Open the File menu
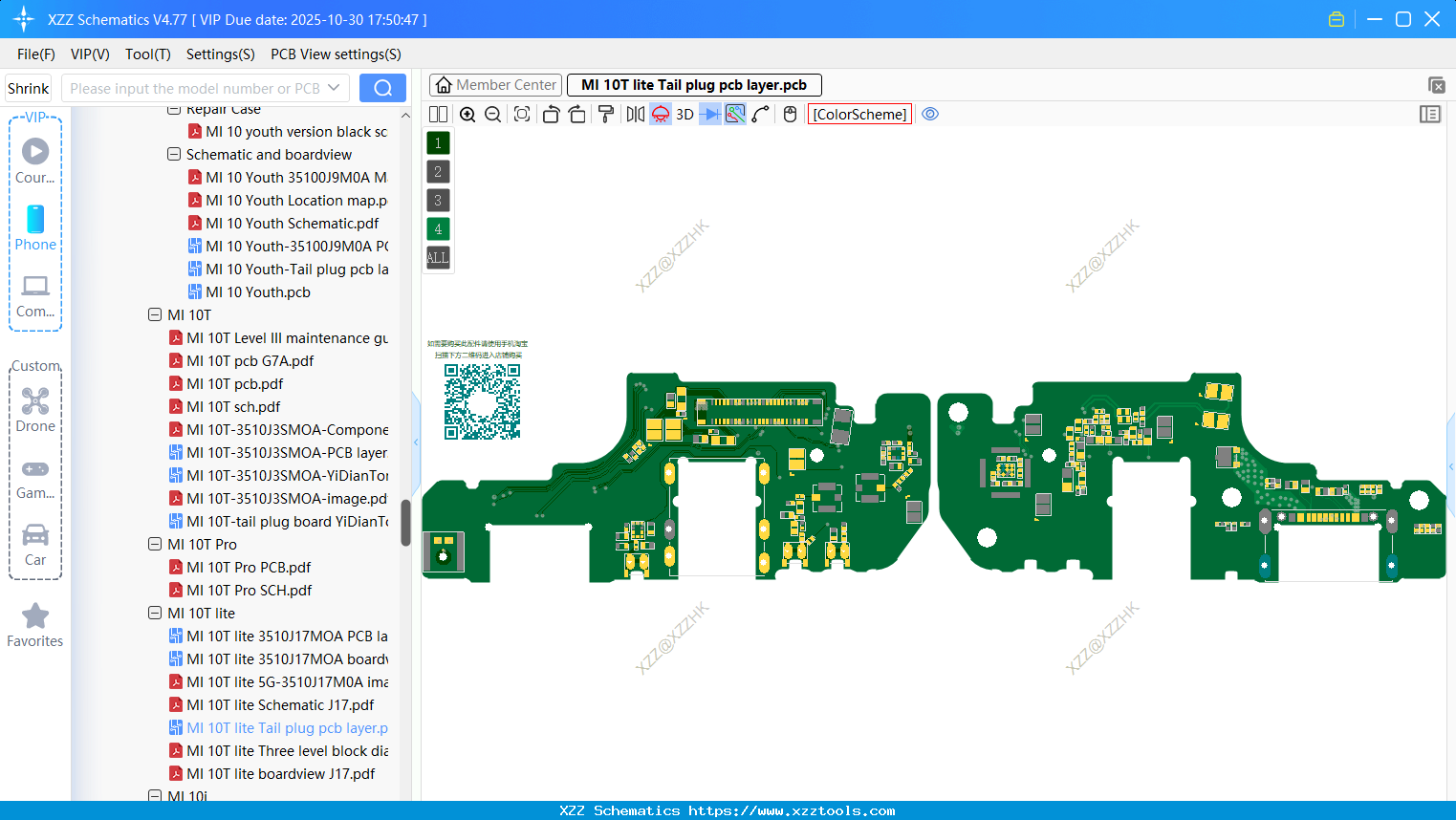 click(x=35, y=54)
